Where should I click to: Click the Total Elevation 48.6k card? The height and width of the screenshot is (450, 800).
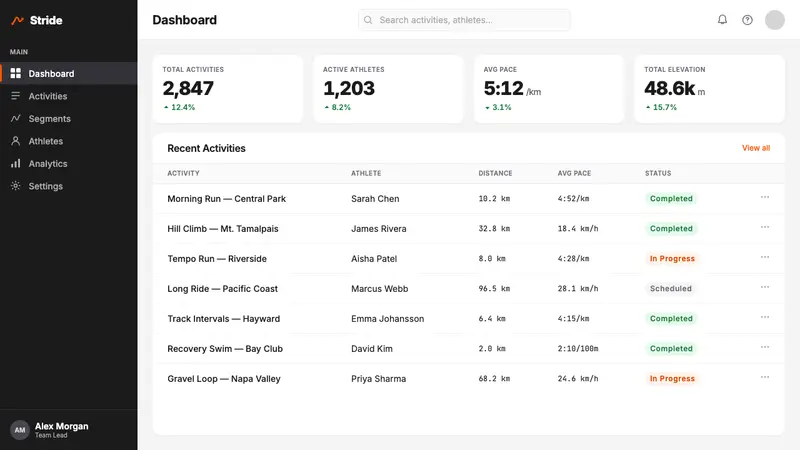(x=709, y=89)
